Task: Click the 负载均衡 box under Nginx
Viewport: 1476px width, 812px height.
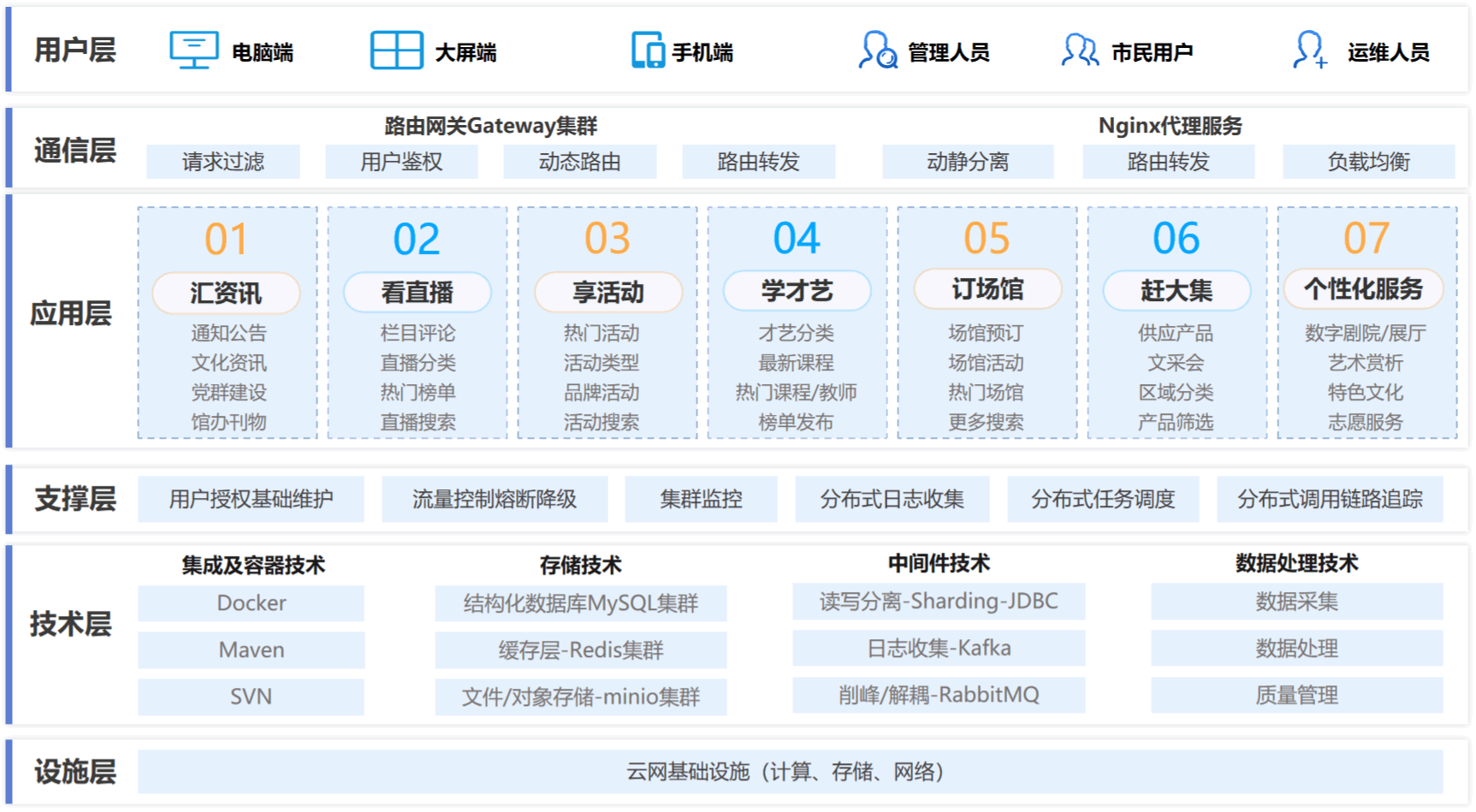Action: [1368, 162]
